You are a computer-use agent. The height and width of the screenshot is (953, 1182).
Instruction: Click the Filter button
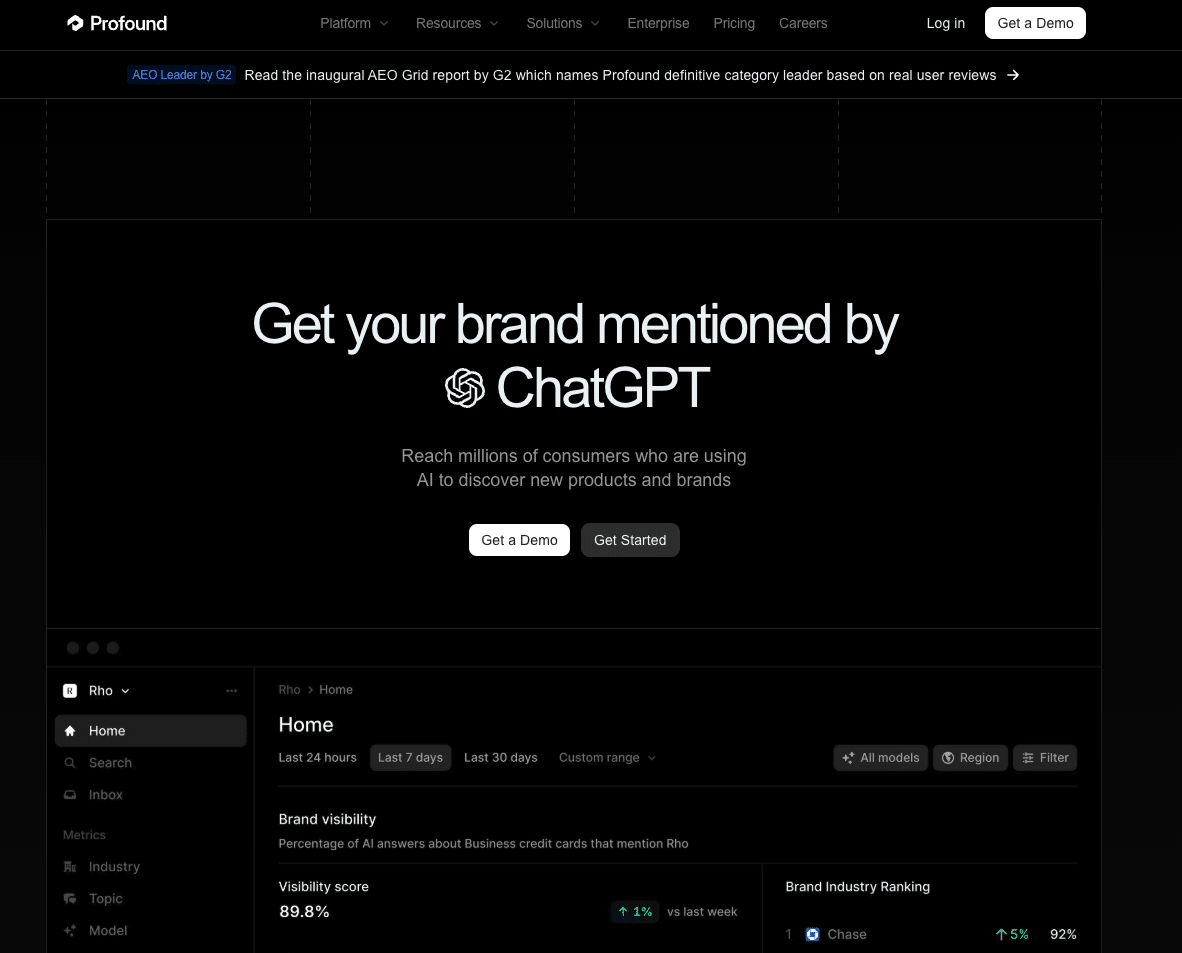click(x=1045, y=758)
